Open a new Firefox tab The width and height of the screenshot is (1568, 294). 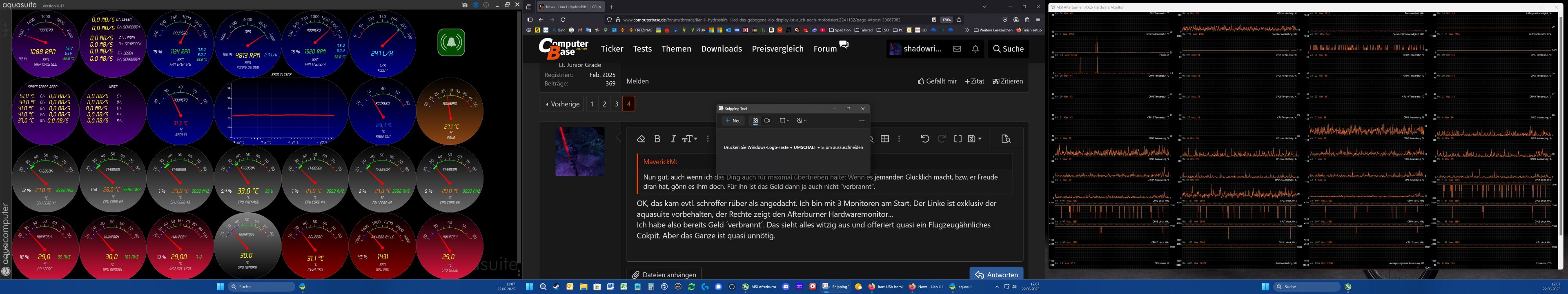click(611, 7)
